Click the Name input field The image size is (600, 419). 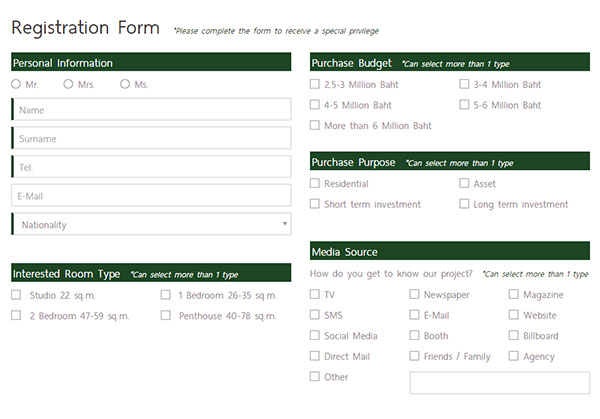[x=151, y=110]
